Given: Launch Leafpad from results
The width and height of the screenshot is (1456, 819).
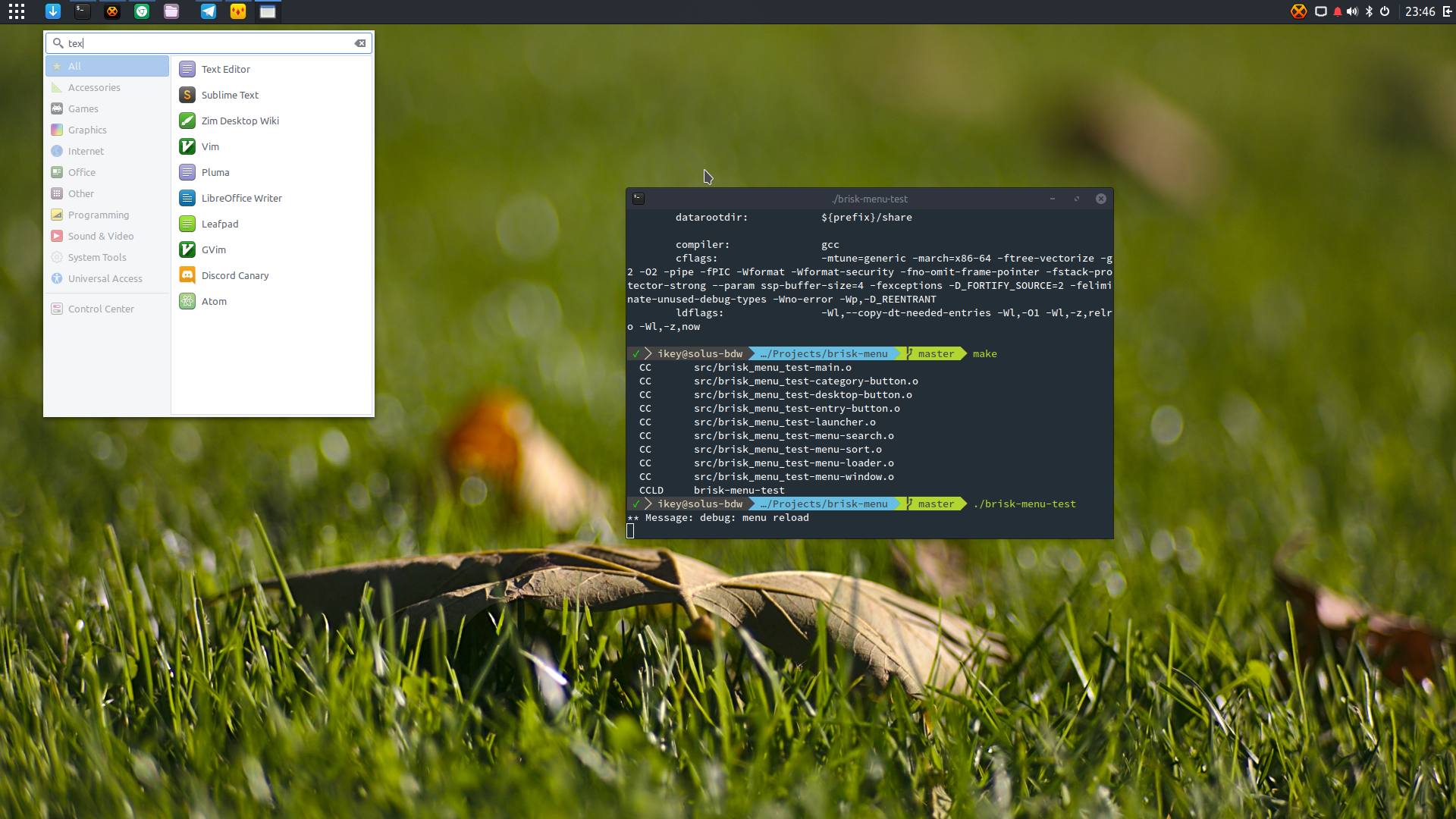Looking at the screenshot, I should pyautogui.click(x=272, y=224).
